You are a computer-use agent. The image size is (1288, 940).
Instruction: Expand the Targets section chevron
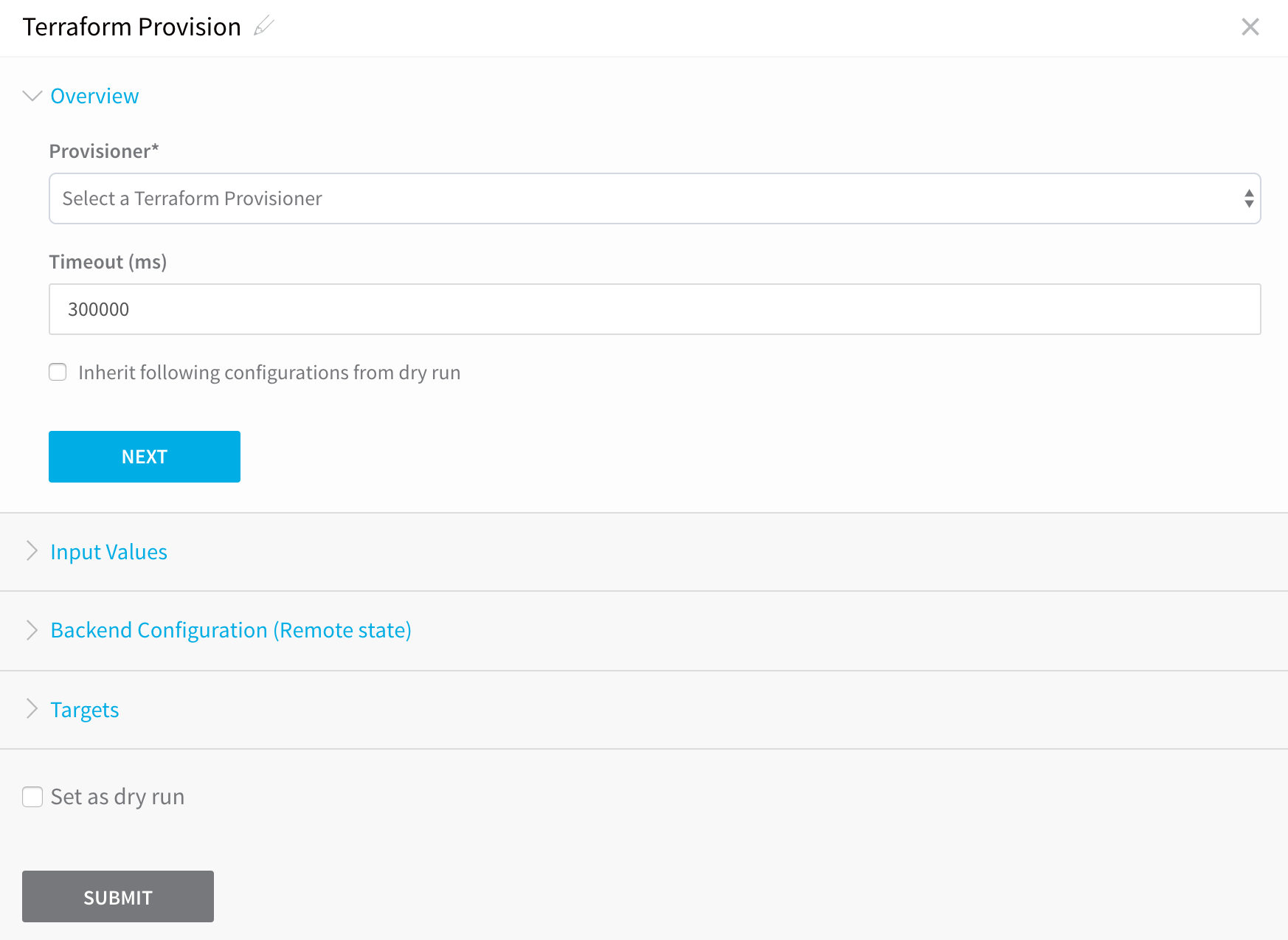tap(32, 709)
